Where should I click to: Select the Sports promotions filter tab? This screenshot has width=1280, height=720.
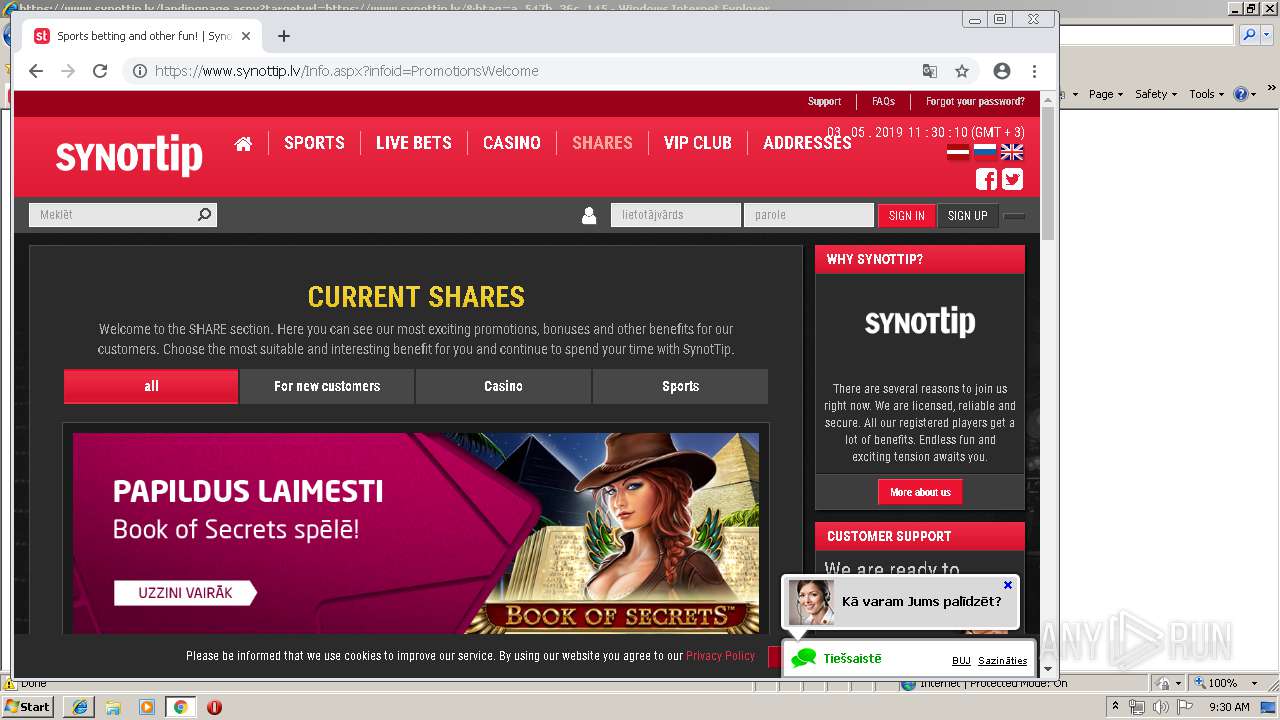coord(680,386)
